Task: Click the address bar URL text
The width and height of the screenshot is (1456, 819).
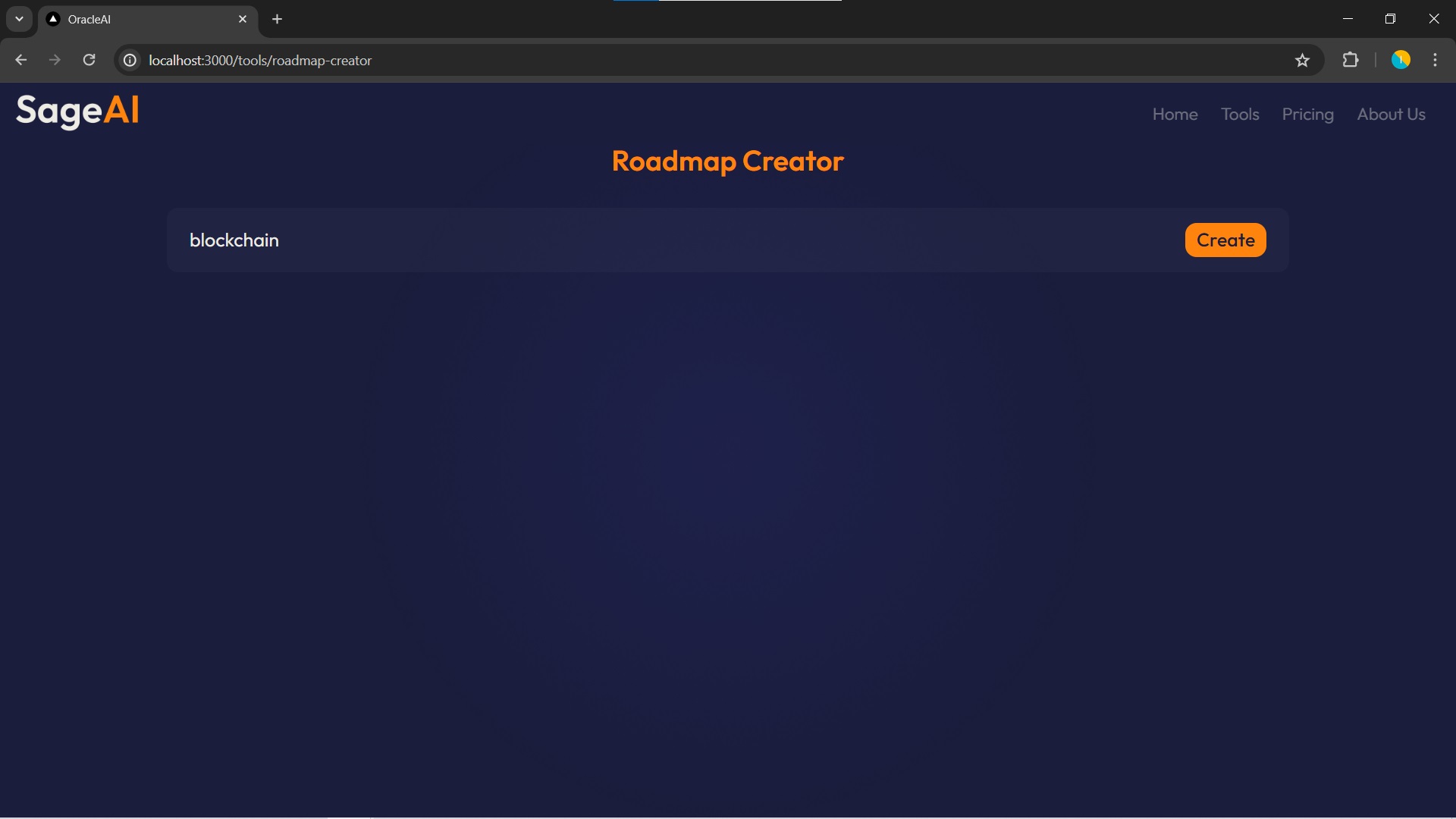Action: (x=260, y=60)
